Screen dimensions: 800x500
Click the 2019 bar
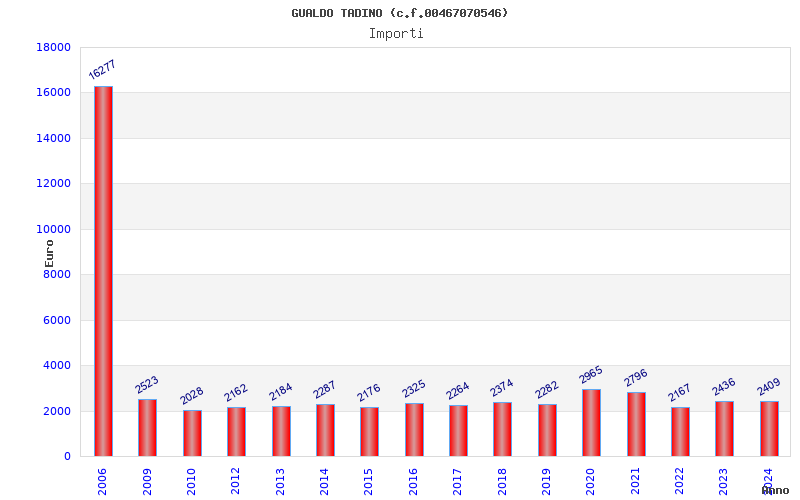click(547, 430)
